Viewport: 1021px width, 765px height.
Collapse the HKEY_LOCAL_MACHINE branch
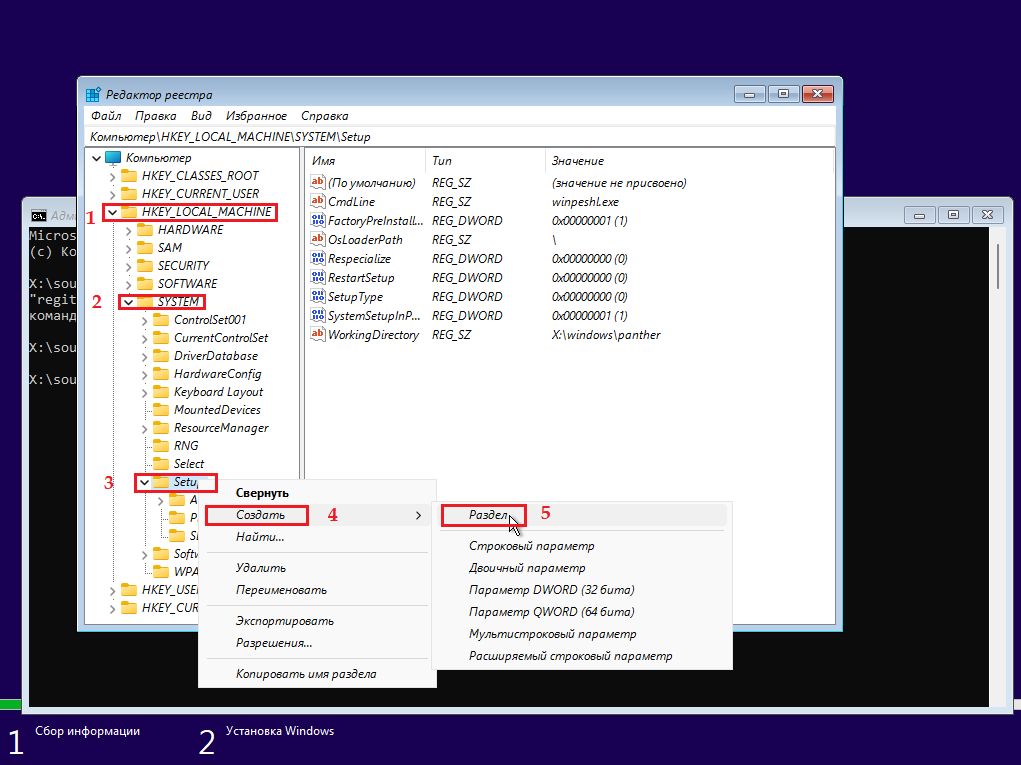click(112, 212)
